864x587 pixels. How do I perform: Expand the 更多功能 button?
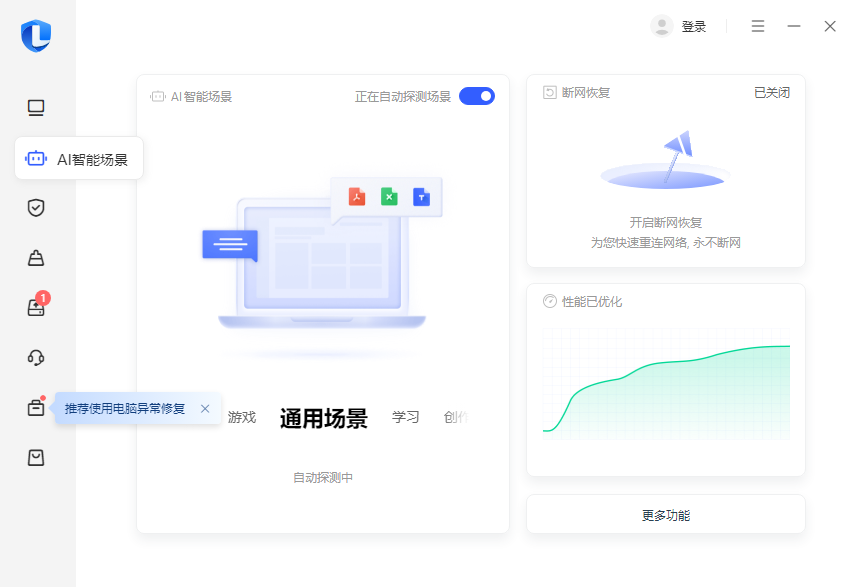(x=665, y=516)
